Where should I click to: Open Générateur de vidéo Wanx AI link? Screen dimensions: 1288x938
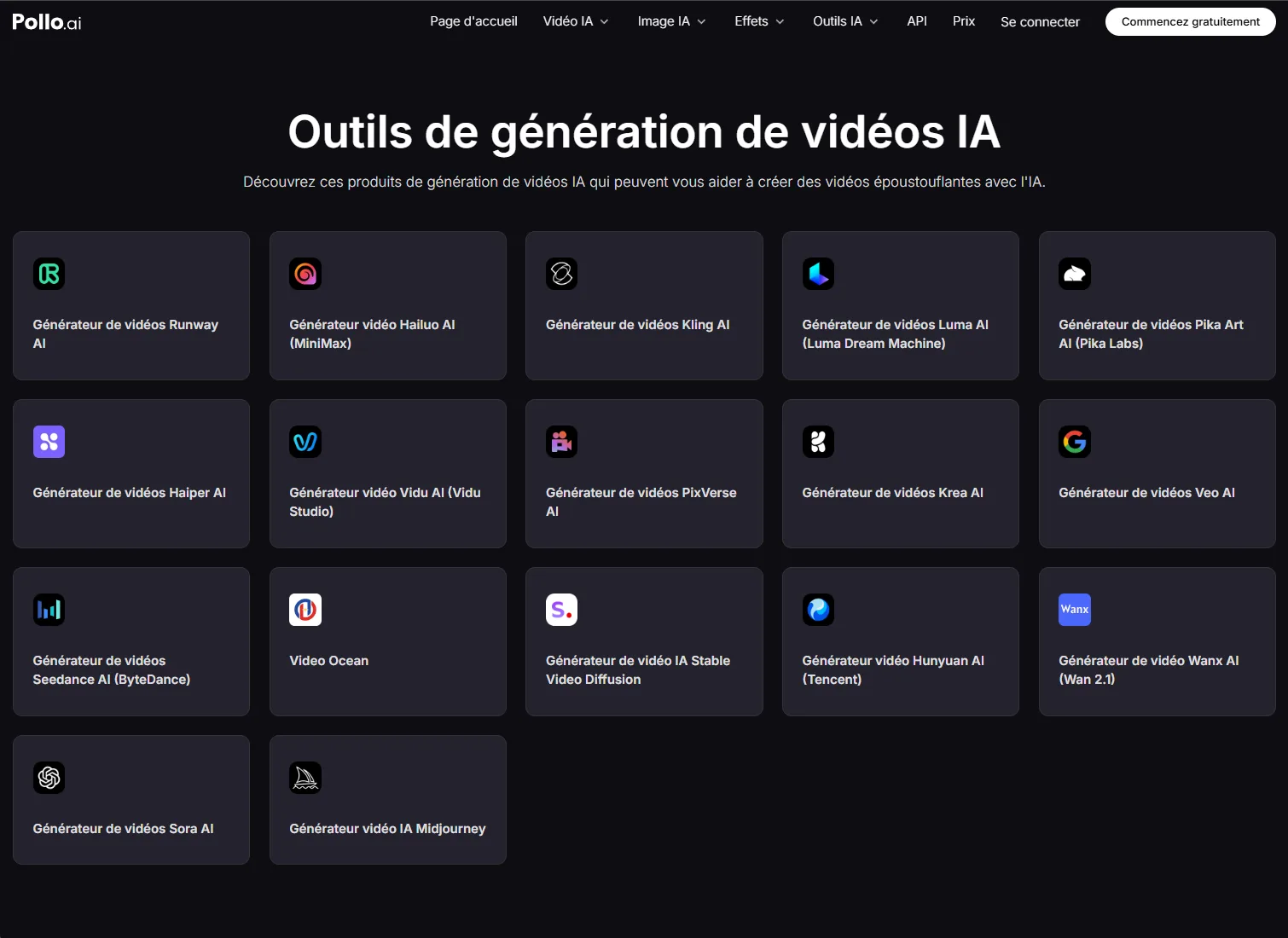pyautogui.click(x=1149, y=670)
